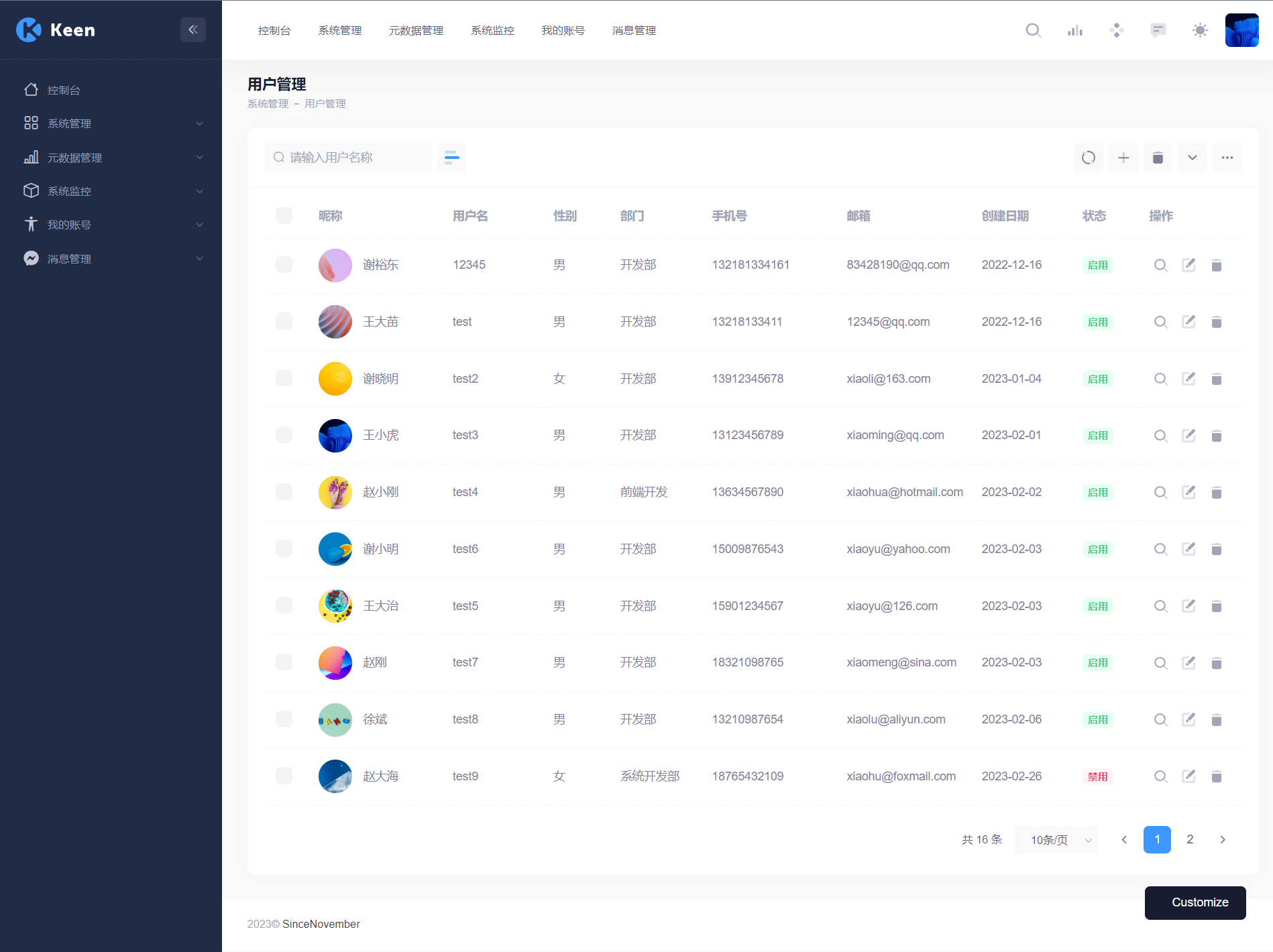1273x952 pixels.
Task: Open the 10条/页 page size dropdown
Action: (1056, 840)
